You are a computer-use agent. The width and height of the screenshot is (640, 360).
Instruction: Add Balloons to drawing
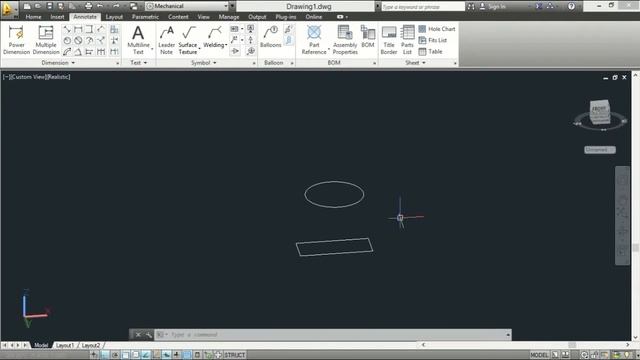pos(271,37)
